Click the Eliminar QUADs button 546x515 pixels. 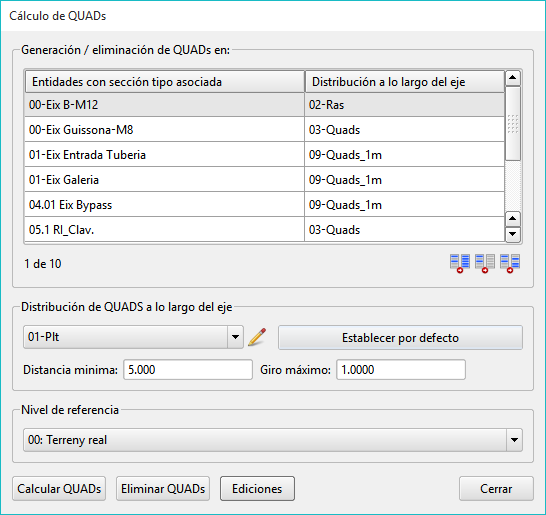pos(163,489)
